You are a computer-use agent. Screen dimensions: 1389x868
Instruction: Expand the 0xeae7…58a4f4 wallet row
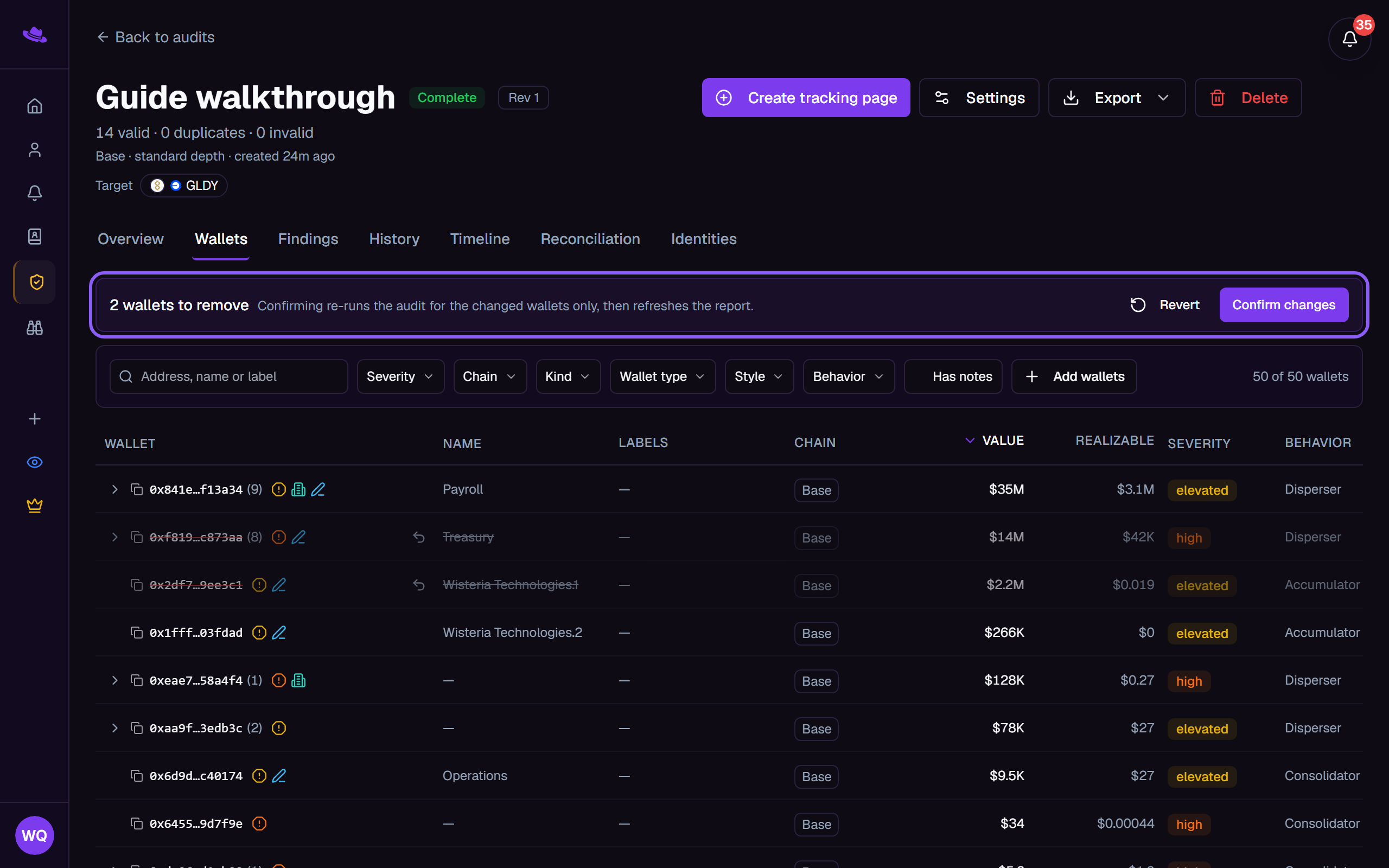click(x=115, y=680)
